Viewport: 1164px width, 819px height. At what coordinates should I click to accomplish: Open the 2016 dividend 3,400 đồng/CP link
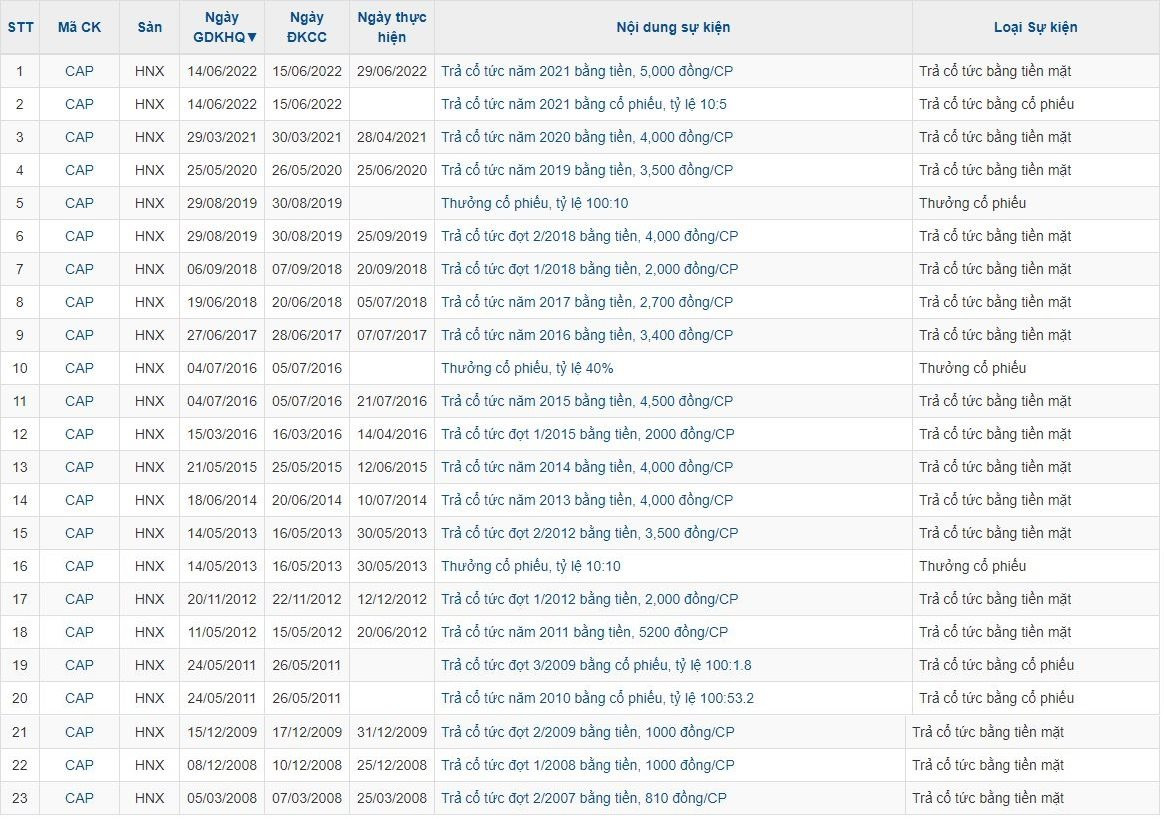point(587,335)
